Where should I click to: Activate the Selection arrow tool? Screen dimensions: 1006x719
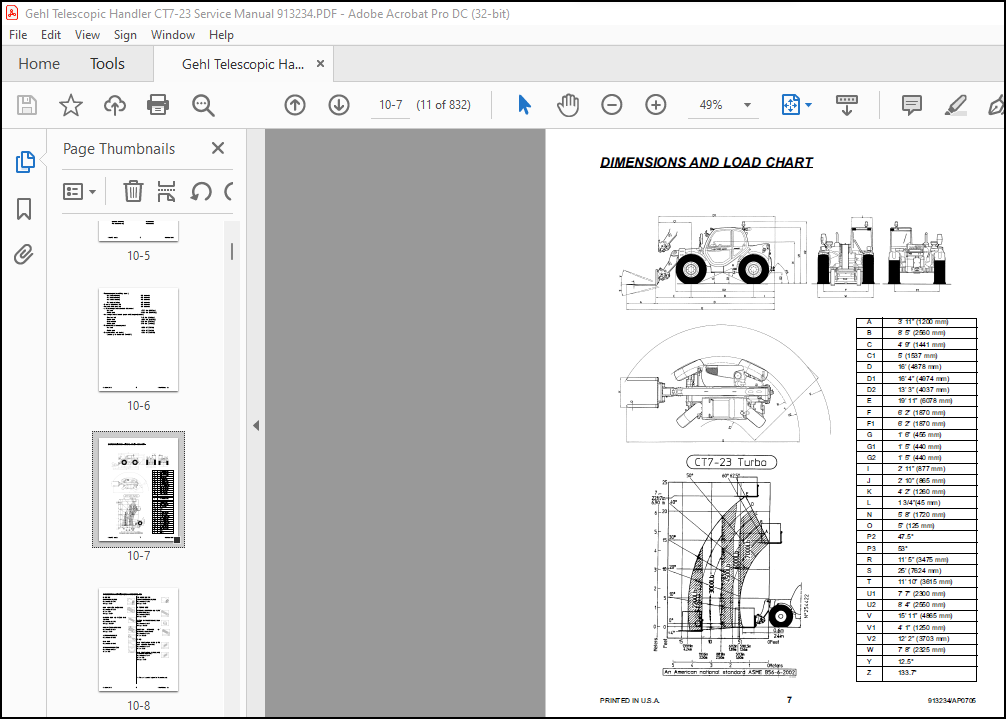[524, 105]
